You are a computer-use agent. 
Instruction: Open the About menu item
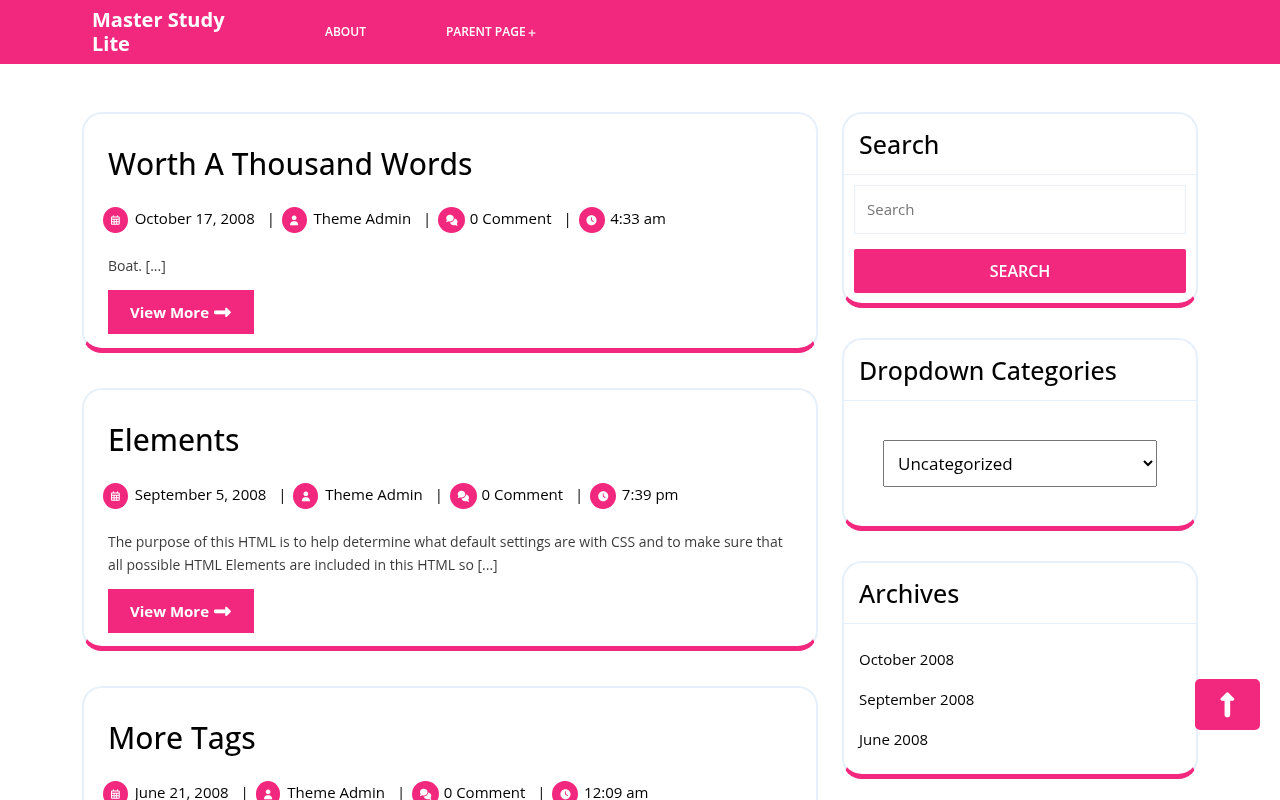[345, 32]
